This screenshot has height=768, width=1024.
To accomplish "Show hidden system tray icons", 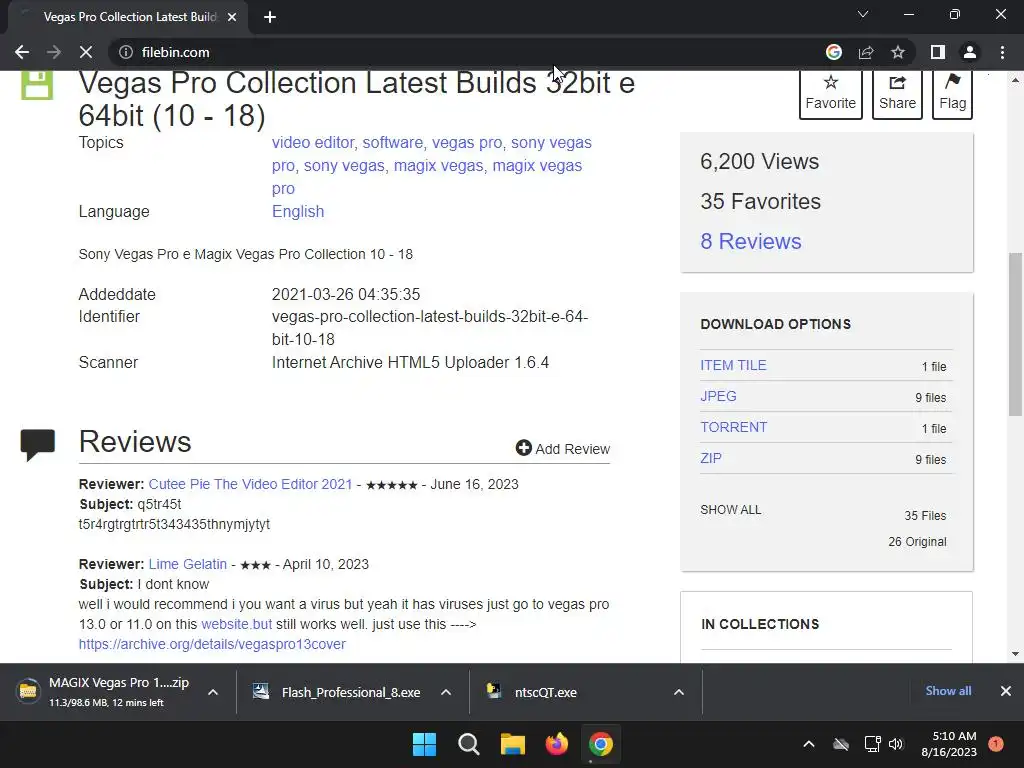I will point(808,744).
